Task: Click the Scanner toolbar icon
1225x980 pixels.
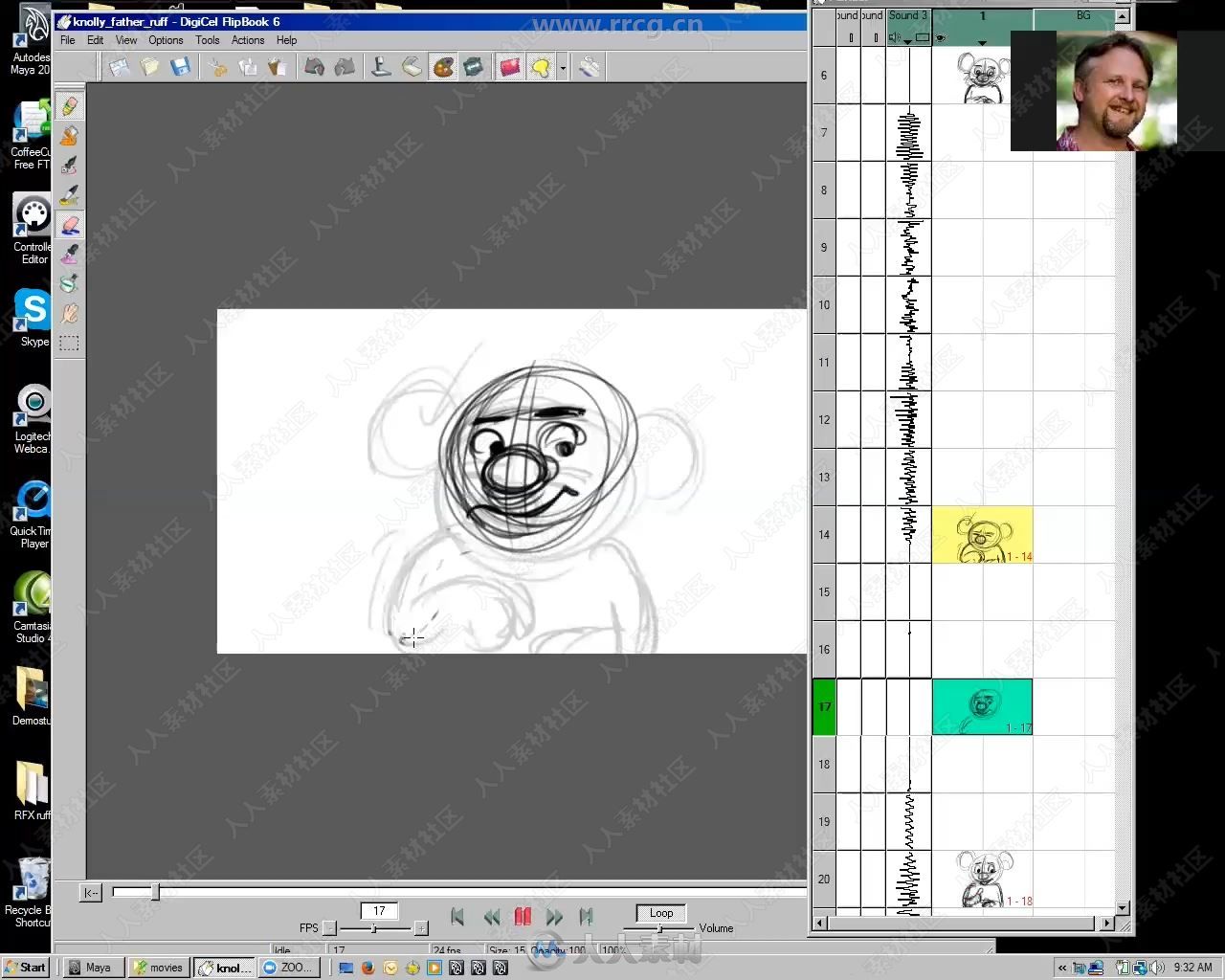Action: [412, 67]
